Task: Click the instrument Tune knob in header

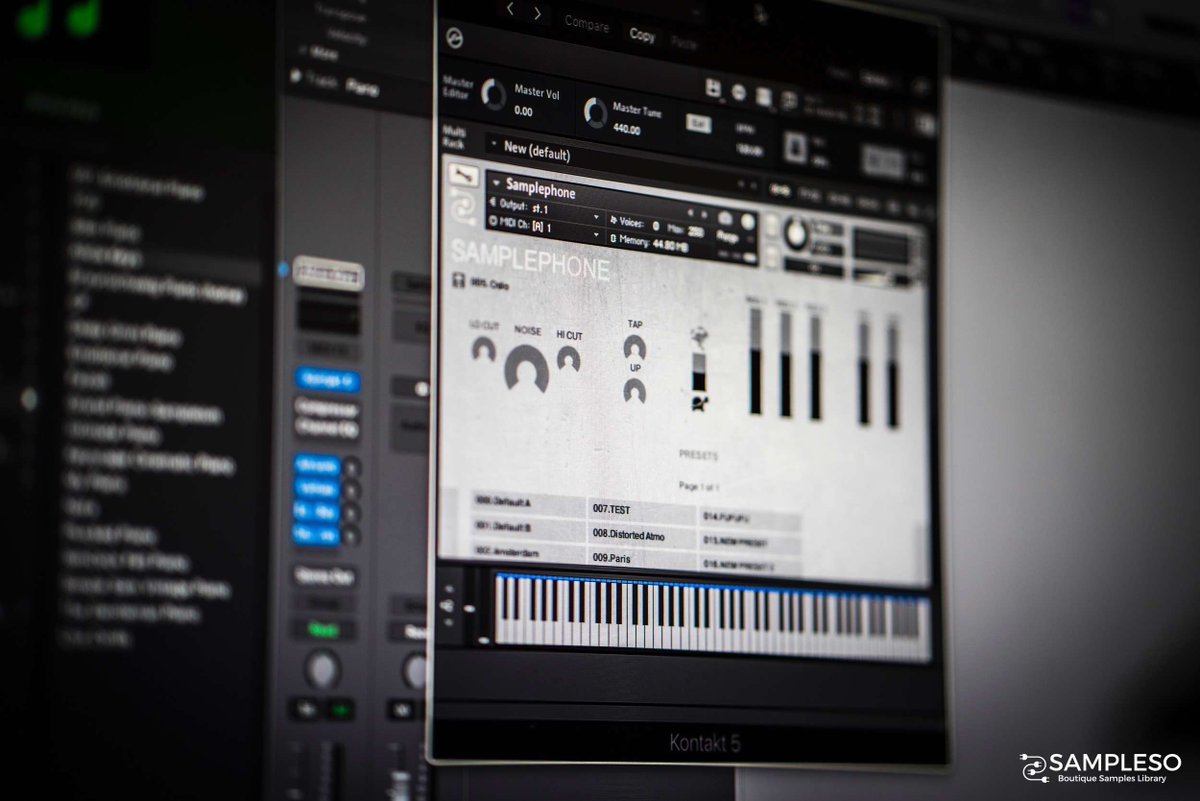Action: coord(796,234)
